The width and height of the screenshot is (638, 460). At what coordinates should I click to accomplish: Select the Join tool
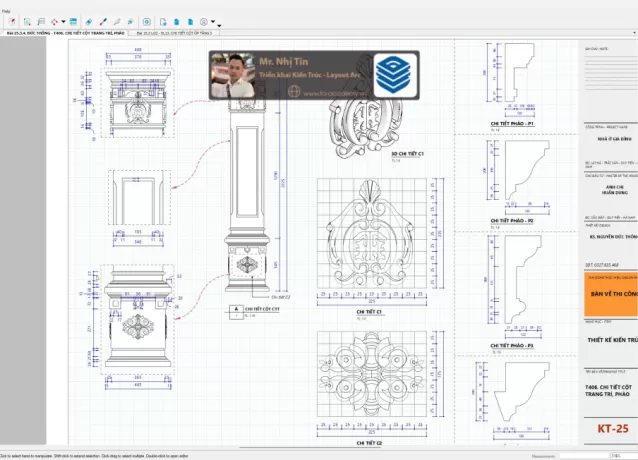click(130, 22)
